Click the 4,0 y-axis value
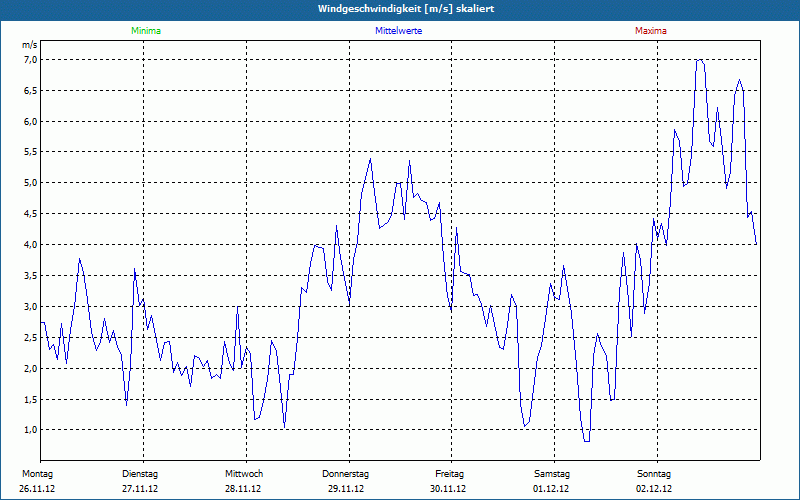Screen dimensions: 800x500 pyautogui.click(x=30, y=244)
